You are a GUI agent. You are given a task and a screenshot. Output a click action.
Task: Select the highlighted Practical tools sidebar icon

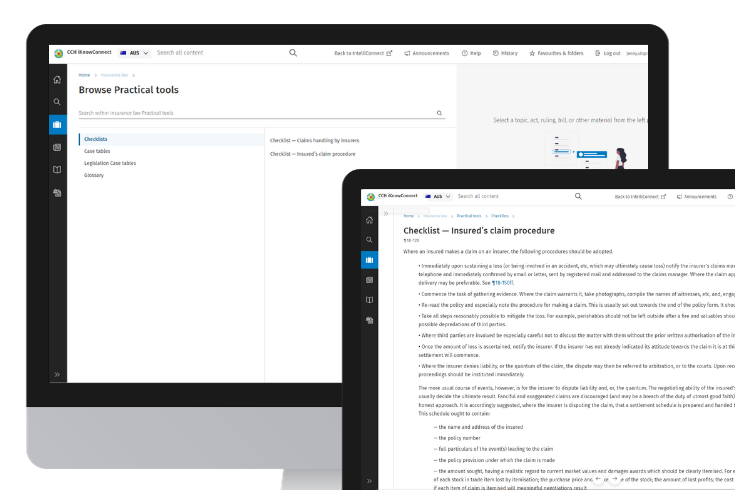pyautogui.click(x=57, y=125)
